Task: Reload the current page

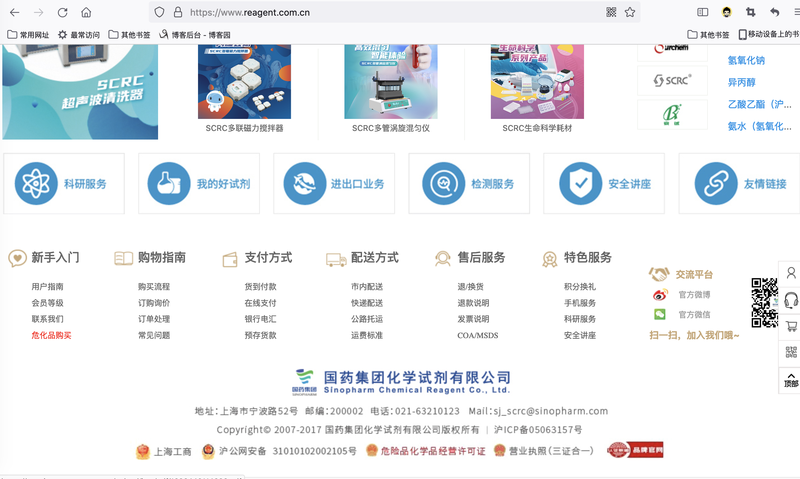Action: pos(62,12)
